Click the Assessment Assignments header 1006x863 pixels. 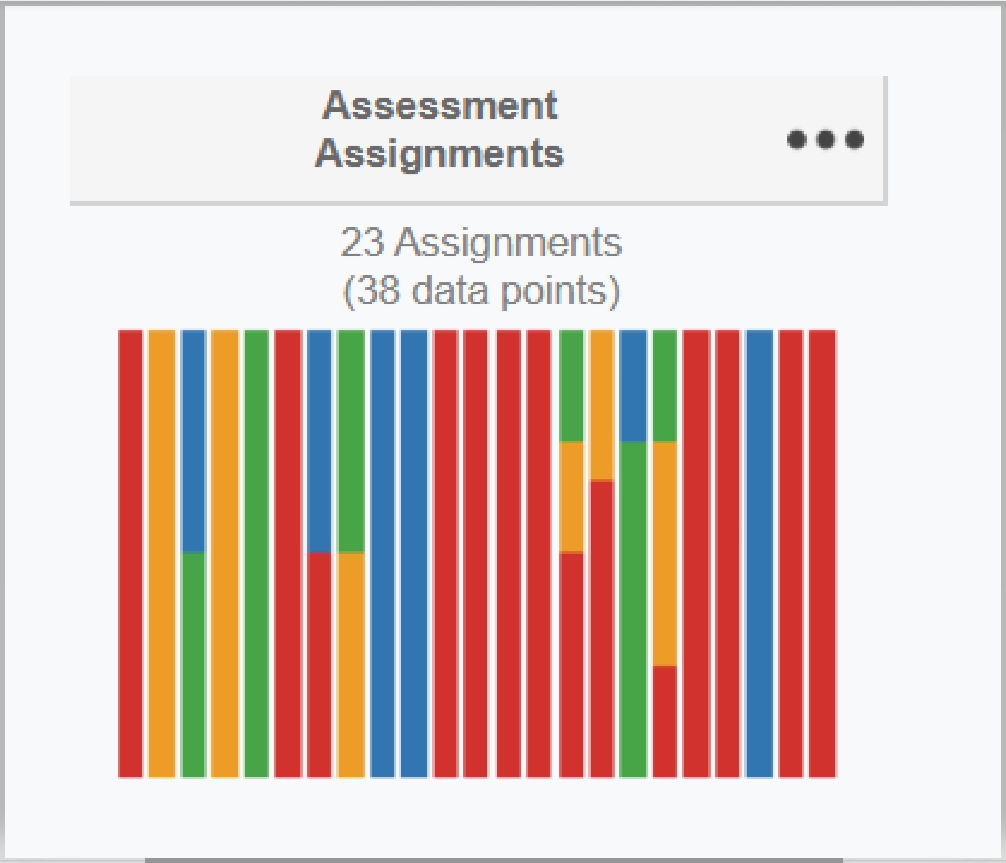coord(440,130)
